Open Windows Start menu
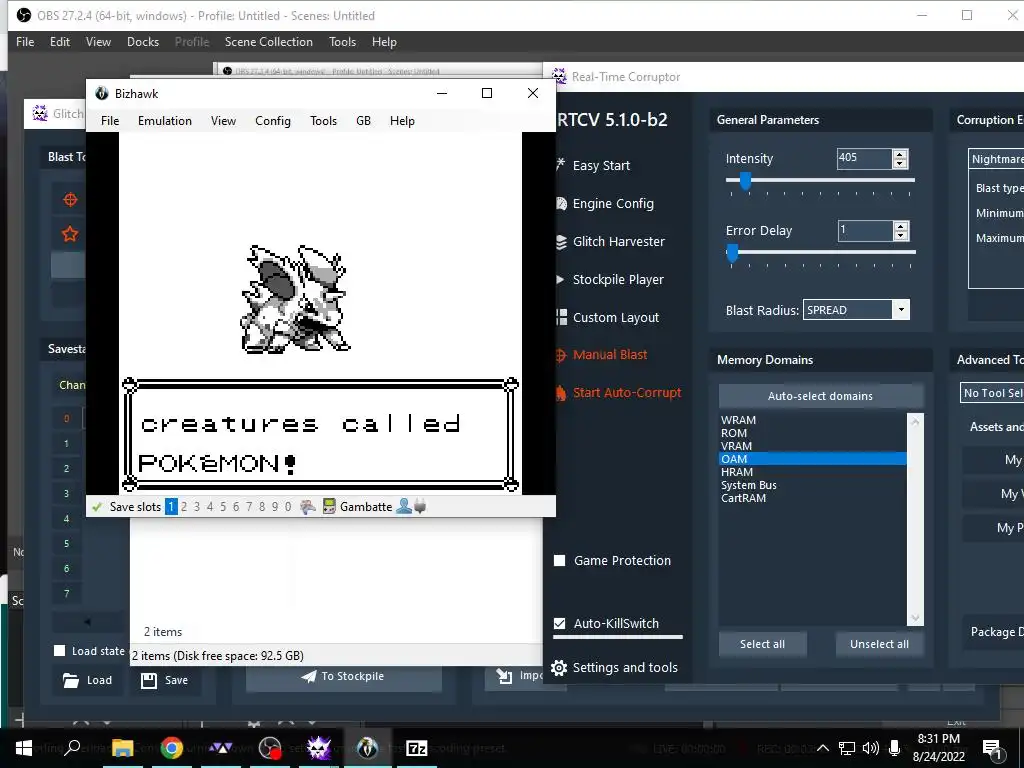1024x768 pixels. (24, 748)
